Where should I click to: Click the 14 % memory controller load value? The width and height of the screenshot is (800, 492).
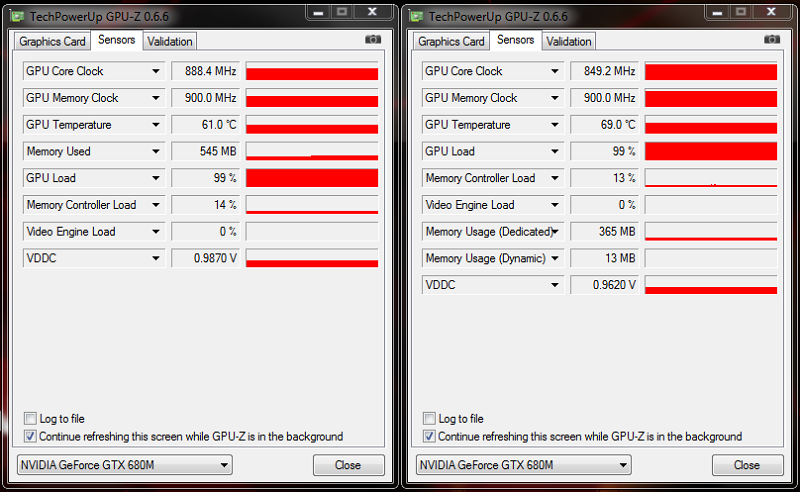coord(206,205)
